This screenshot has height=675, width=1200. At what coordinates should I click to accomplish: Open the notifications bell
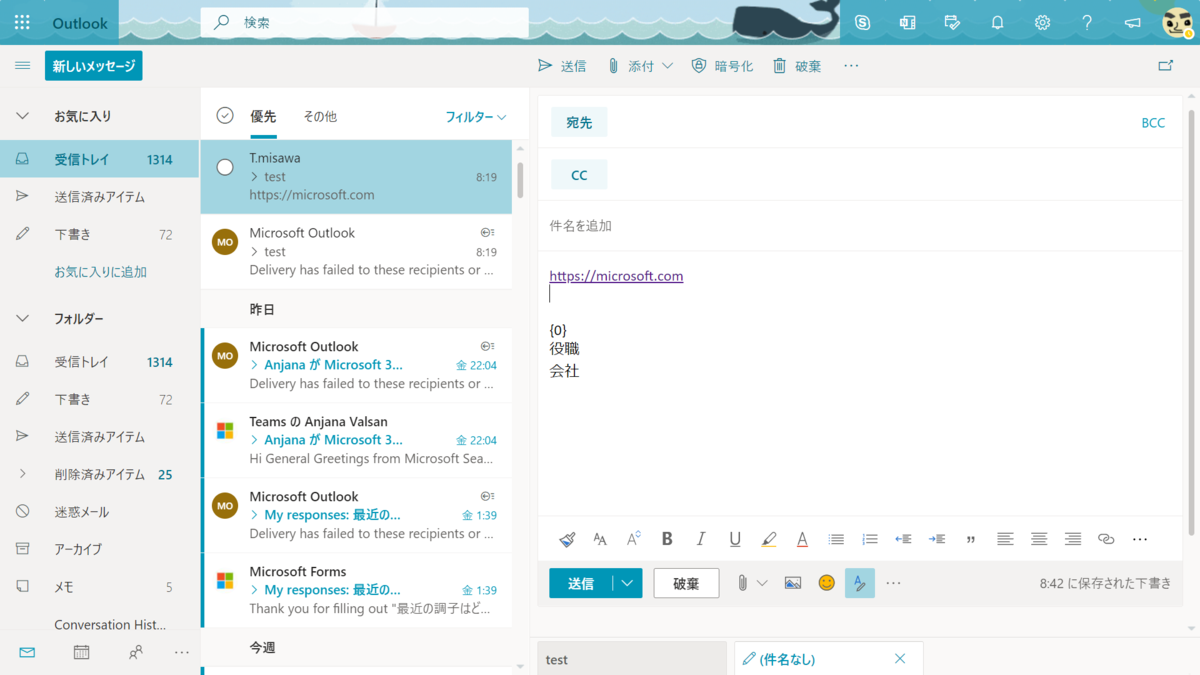[997, 22]
